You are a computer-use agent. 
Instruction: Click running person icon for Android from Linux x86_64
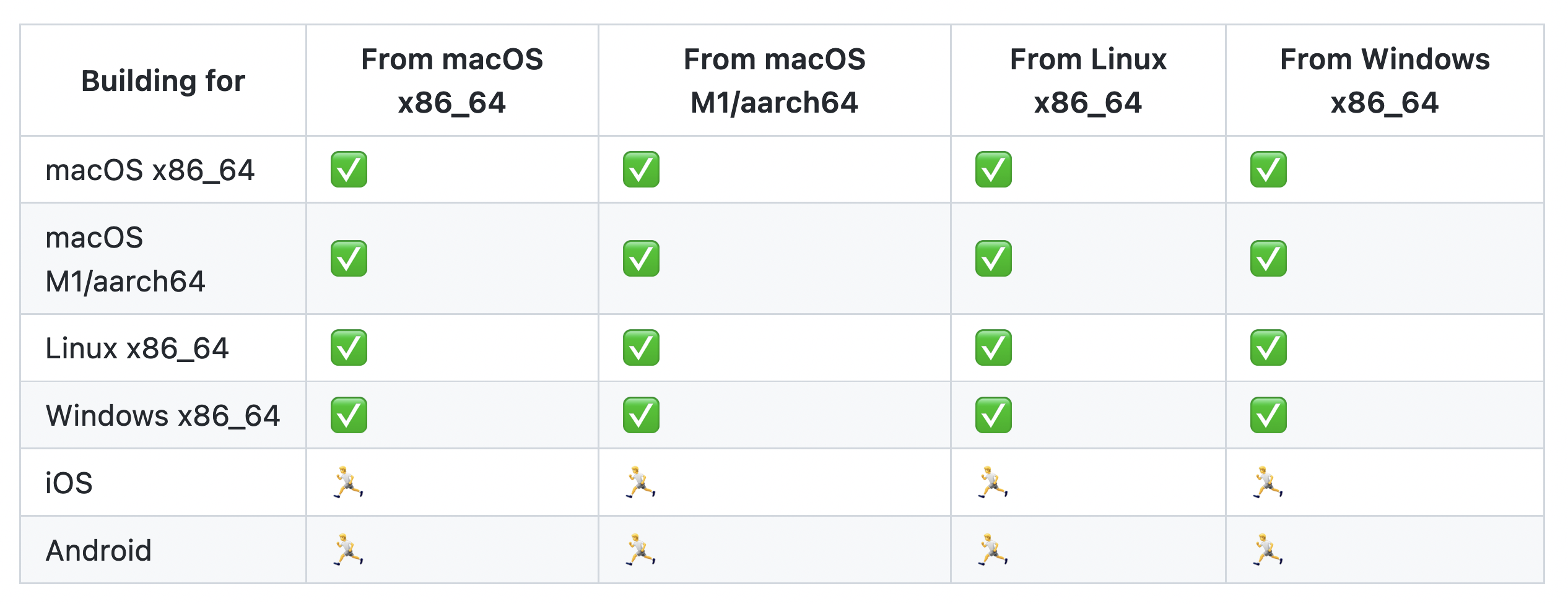993,550
